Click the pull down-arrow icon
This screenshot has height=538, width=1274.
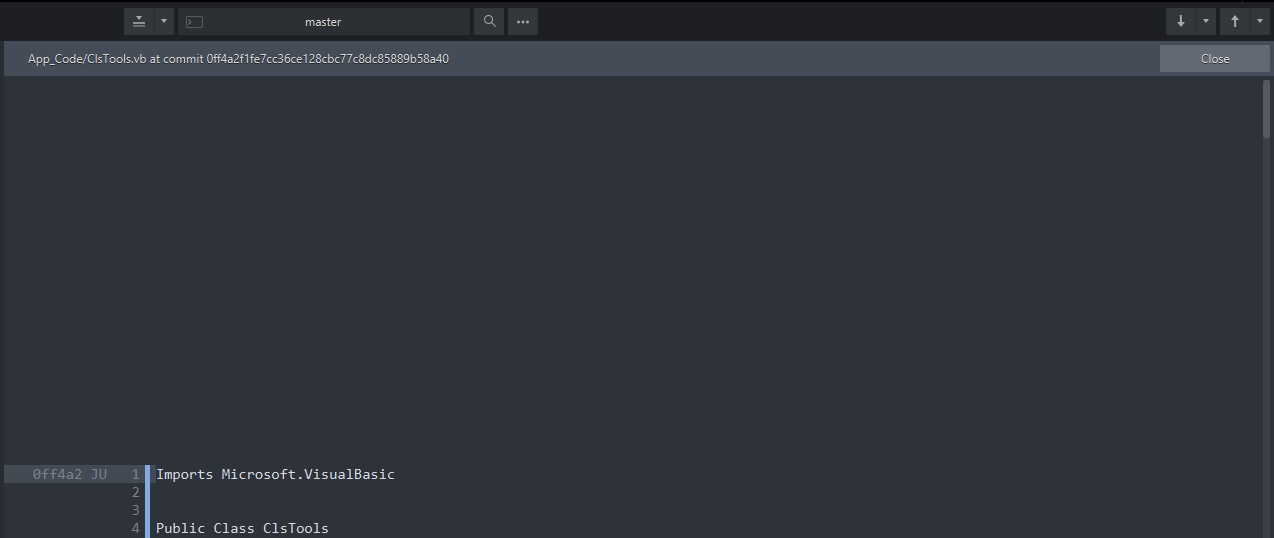(1181, 21)
